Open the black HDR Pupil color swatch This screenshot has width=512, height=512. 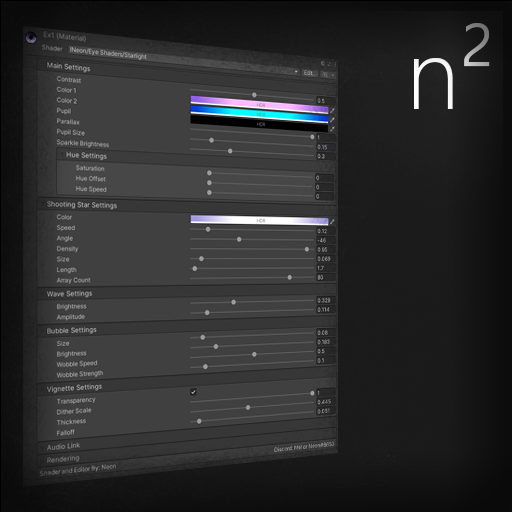coord(259,124)
